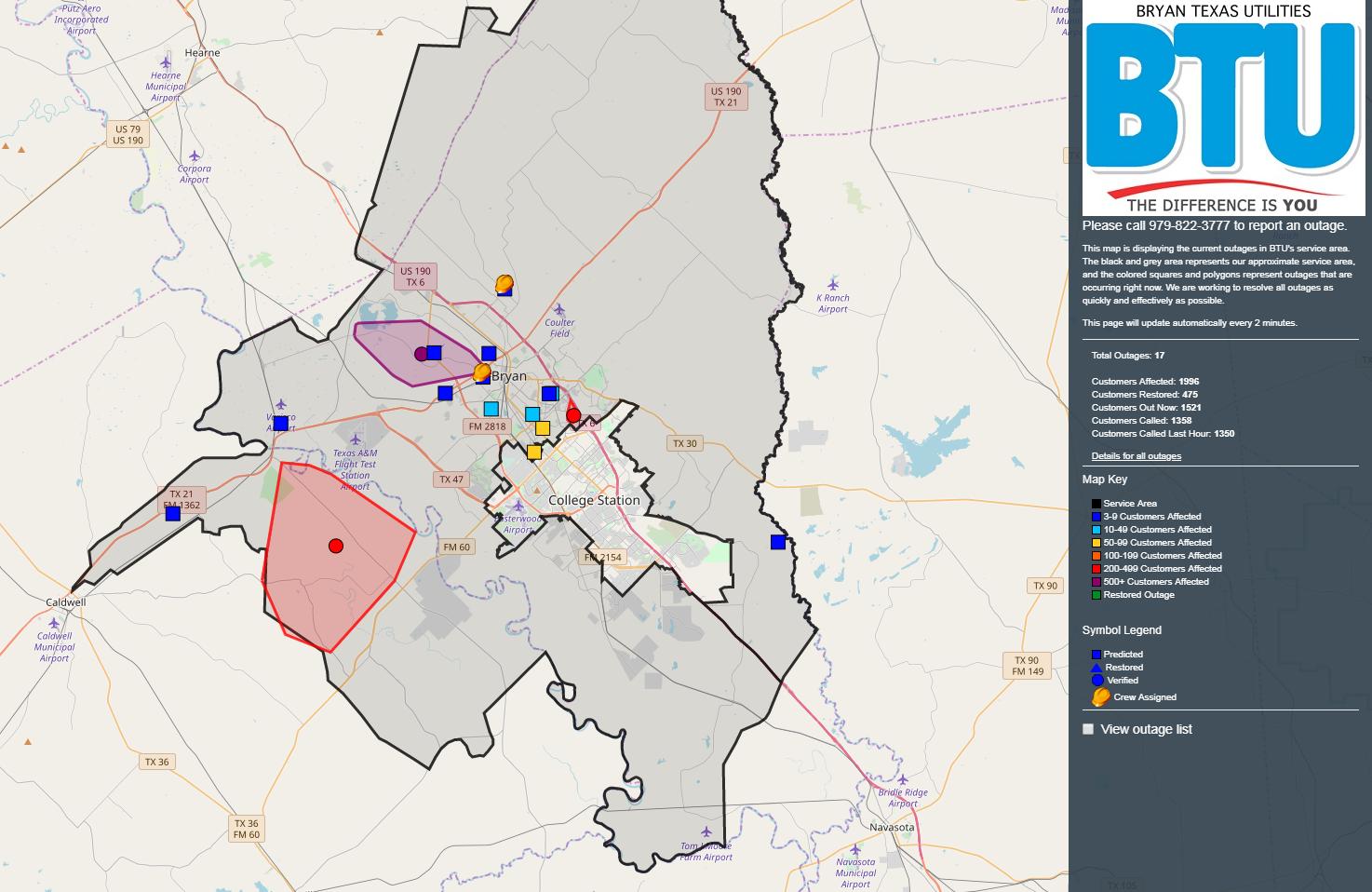Screen dimensions: 1372x892
Task: Click the Map Key heading
Action: (x=1105, y=480)
